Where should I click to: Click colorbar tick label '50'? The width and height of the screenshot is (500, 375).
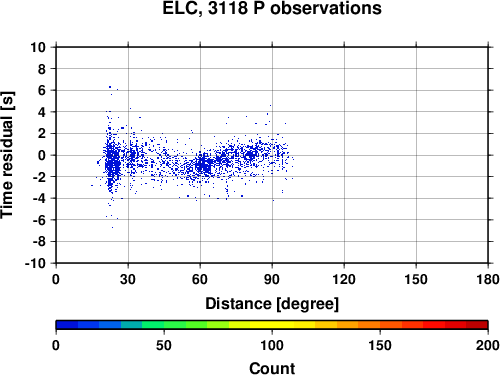coord(164,345)
